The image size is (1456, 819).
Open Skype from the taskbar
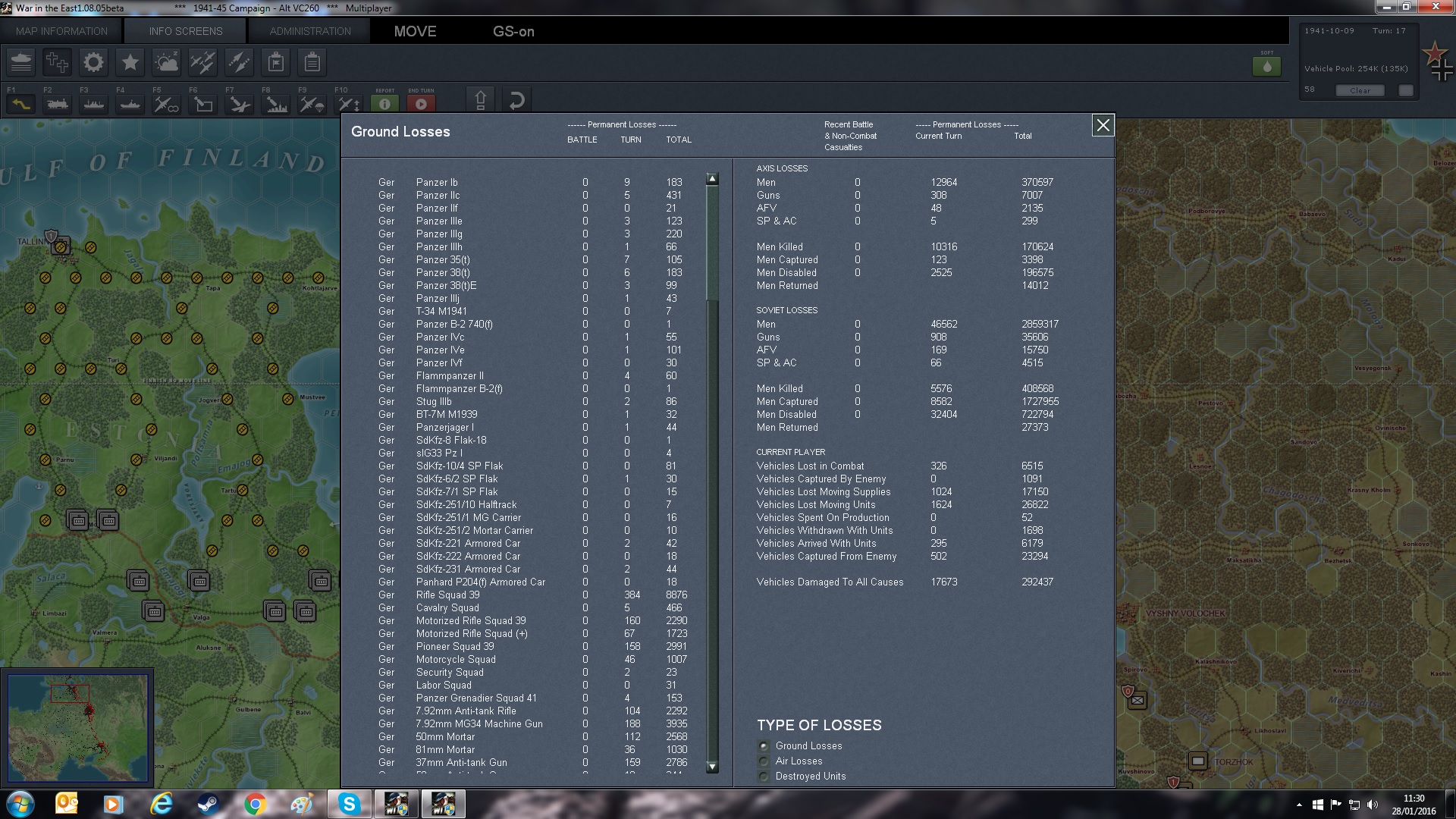349,804
